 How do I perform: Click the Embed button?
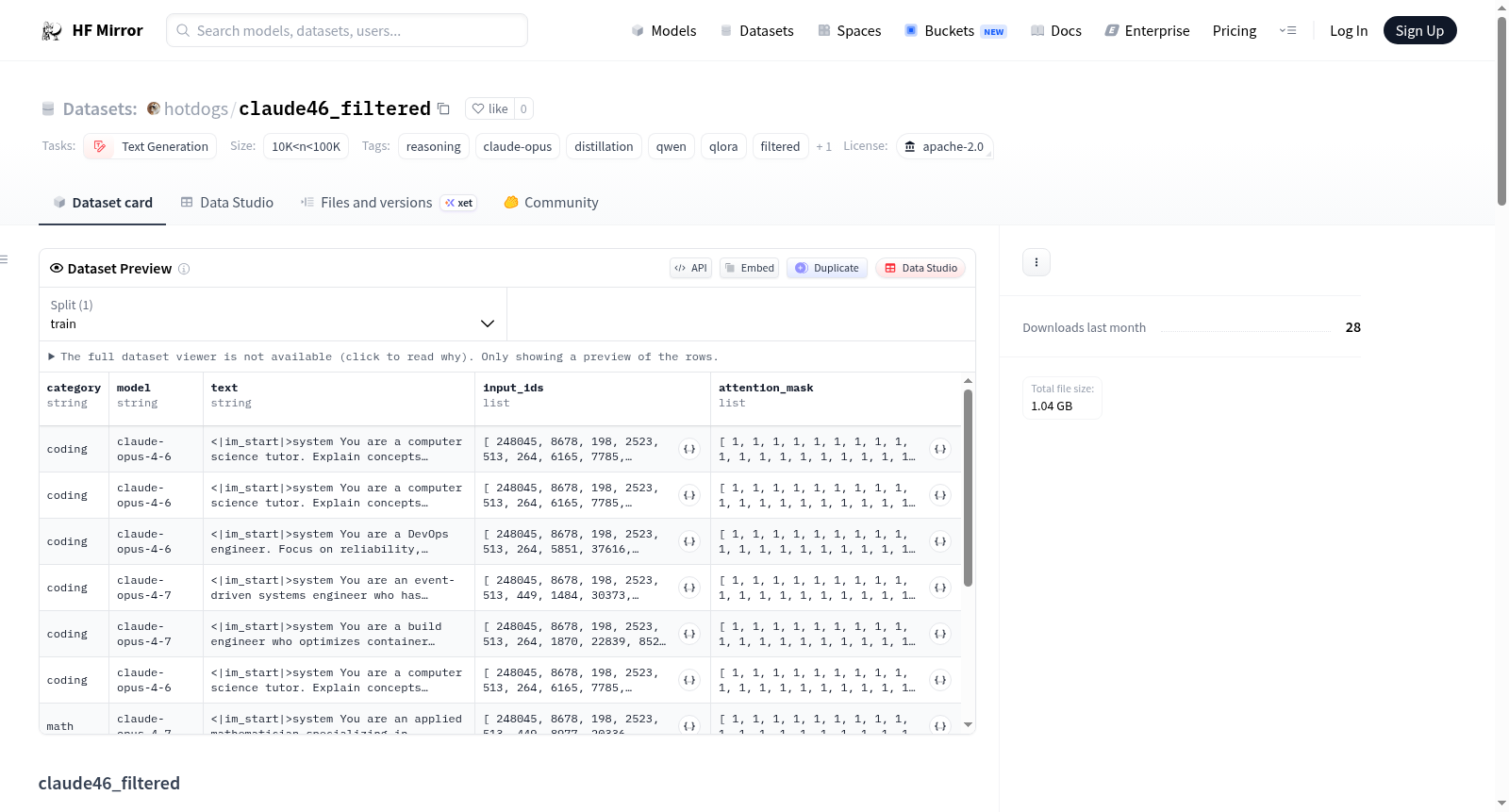[x=750, y=268]
